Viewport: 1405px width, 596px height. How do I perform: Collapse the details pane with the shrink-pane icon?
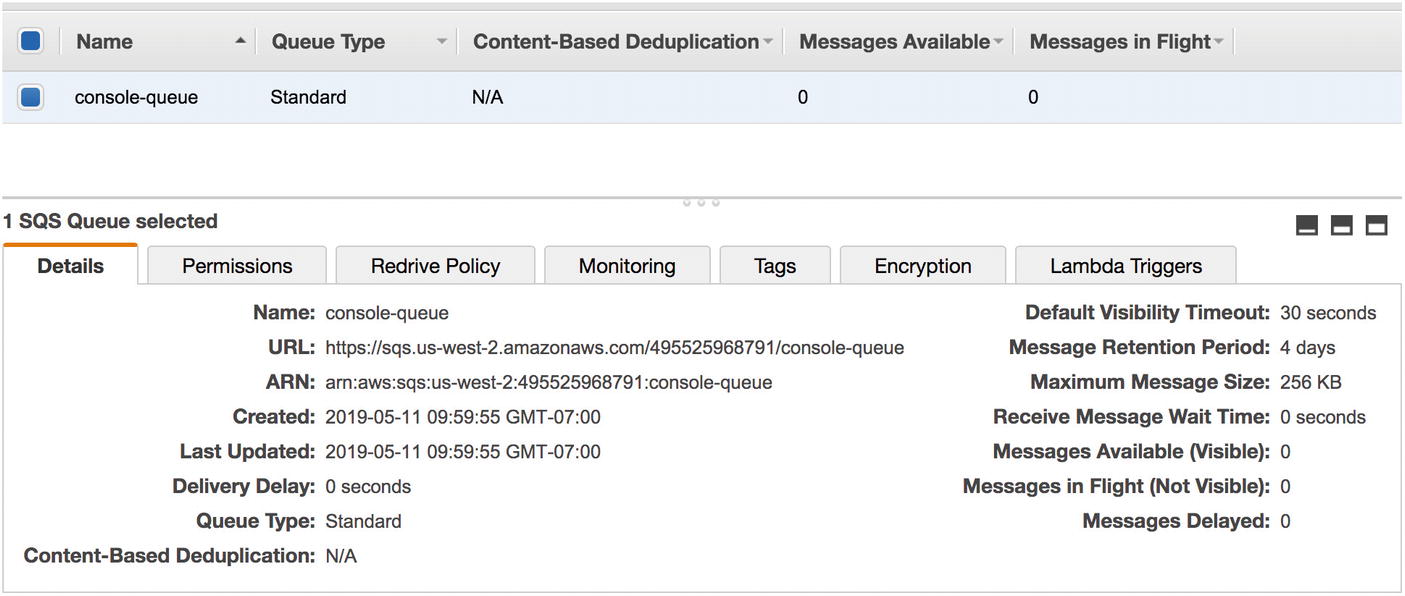[1307, 226]
